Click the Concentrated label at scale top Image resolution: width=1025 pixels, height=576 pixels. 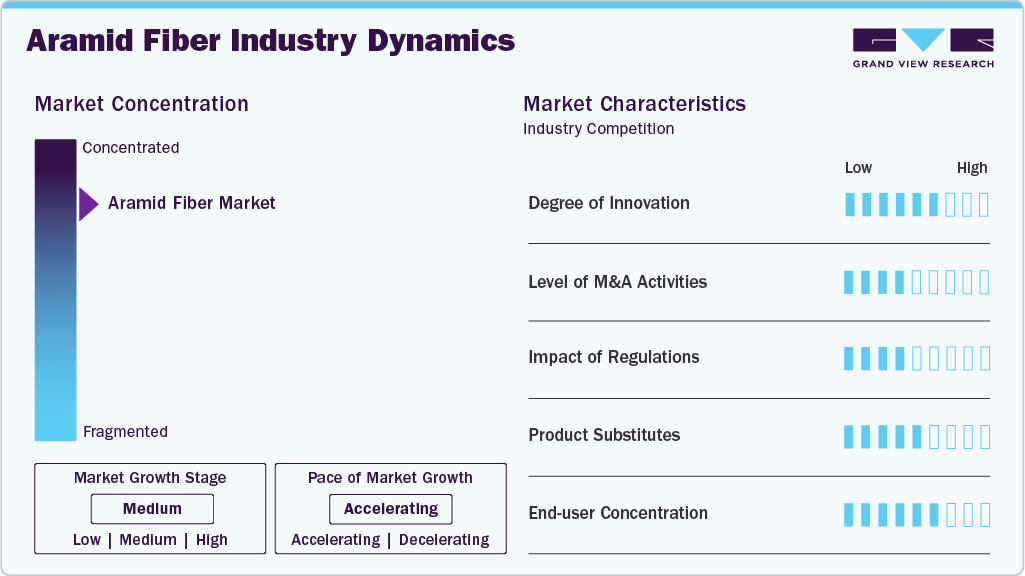point(131,148)
